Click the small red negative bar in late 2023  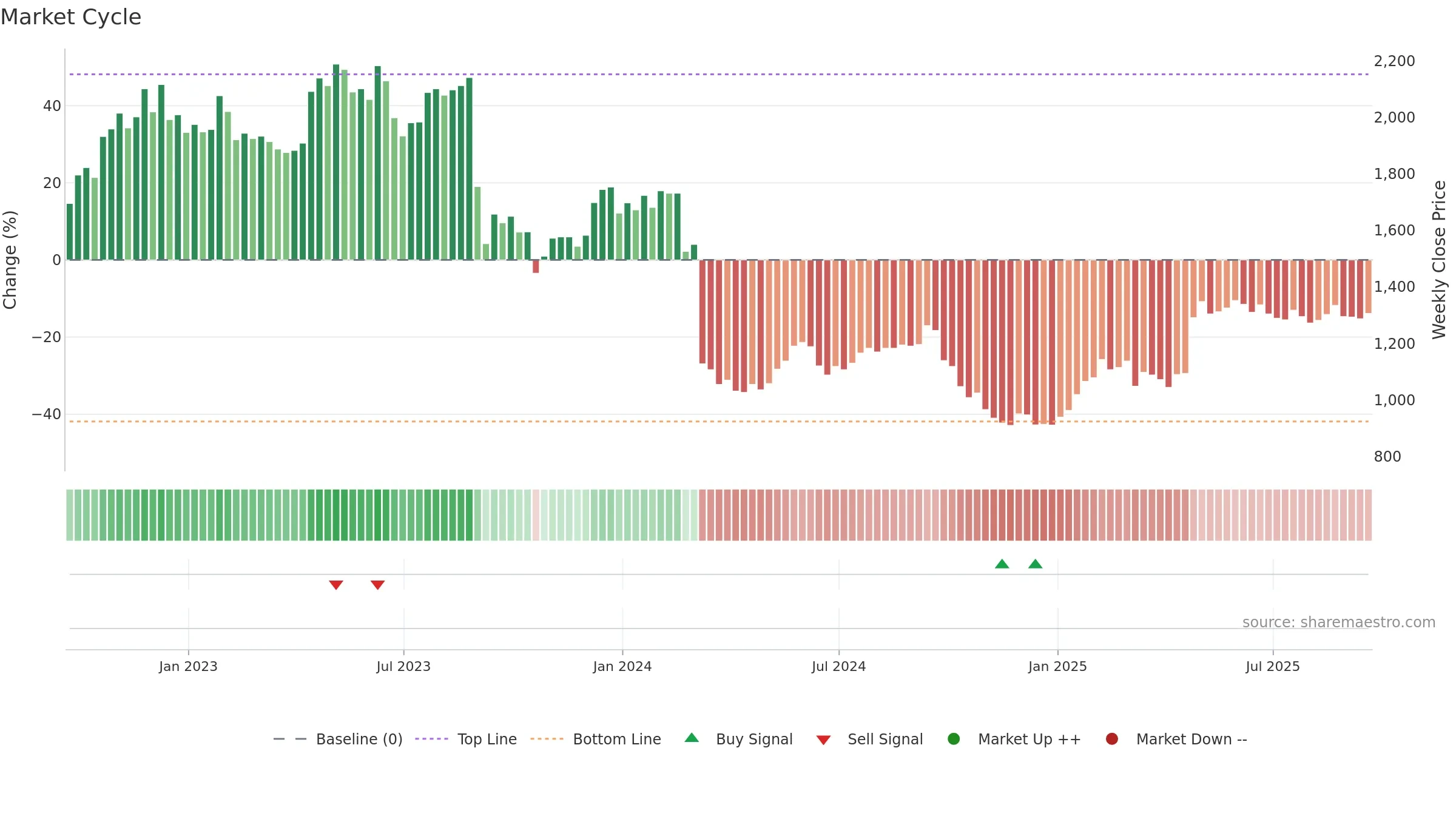pos(536,266)
